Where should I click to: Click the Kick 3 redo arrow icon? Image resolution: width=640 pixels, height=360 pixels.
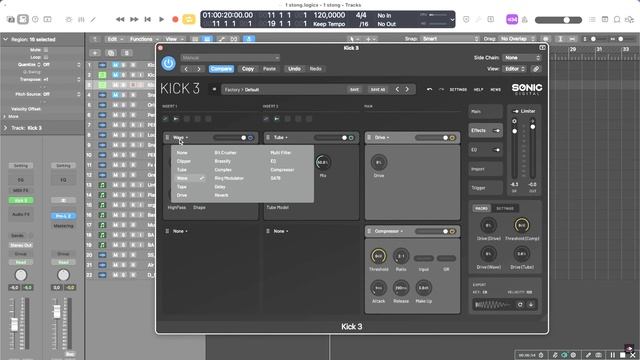[441, 89]
